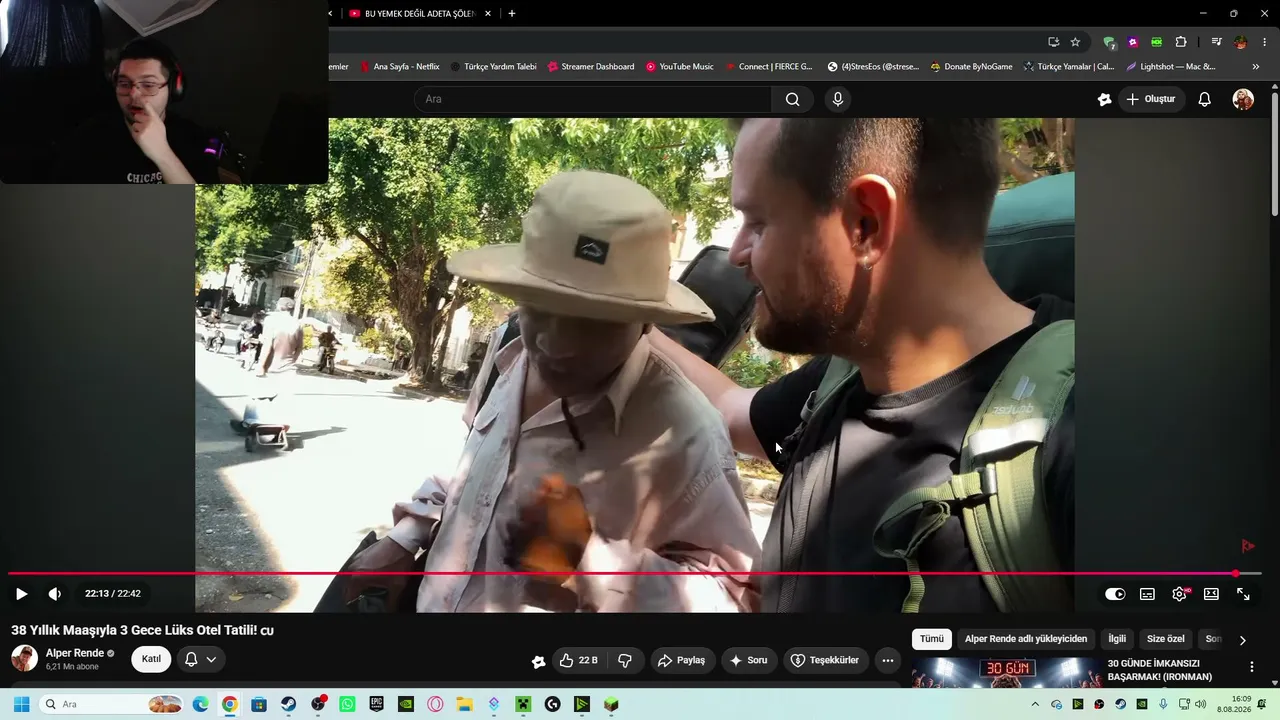Open the YouTube Music bookmark
This screenshot has height=720, width=1280.
pyautogui.click(x=679, y=67)
